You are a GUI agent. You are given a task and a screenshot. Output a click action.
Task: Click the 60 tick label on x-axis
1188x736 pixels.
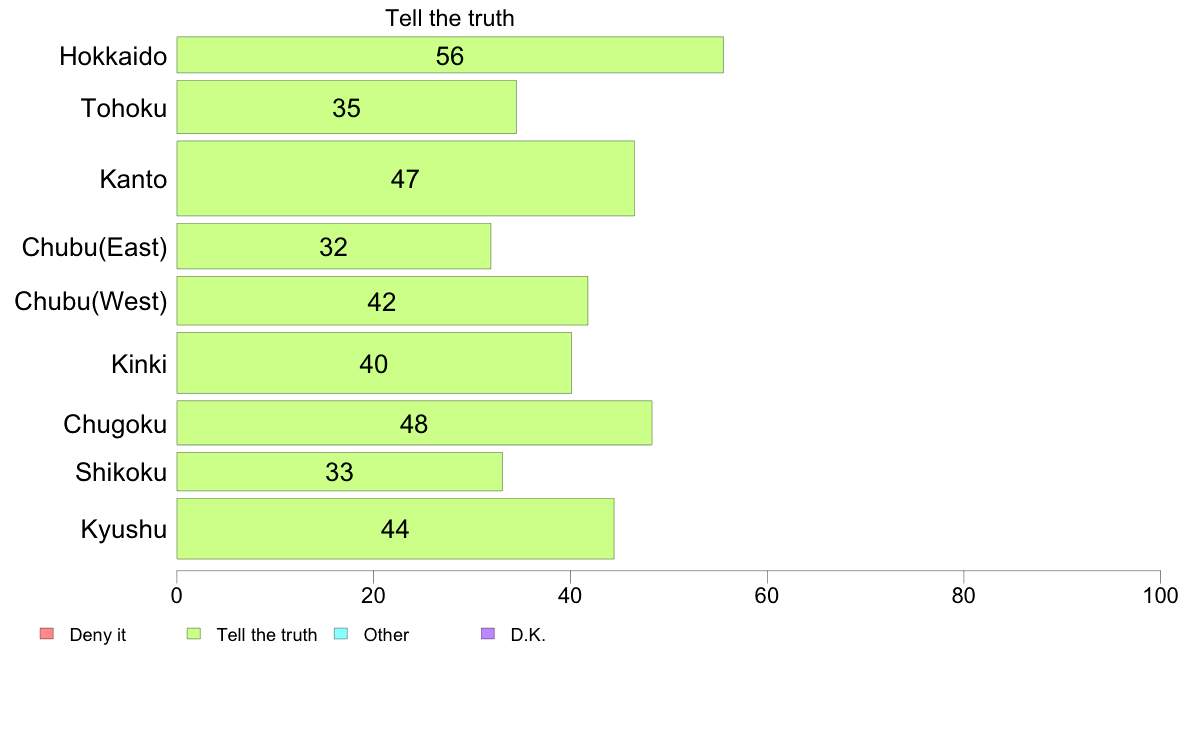point(767,596)
